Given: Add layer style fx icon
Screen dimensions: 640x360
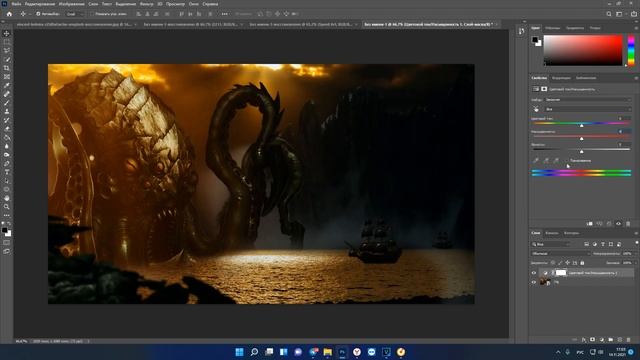Looking at the screenshot, I should tap(584, 340).
